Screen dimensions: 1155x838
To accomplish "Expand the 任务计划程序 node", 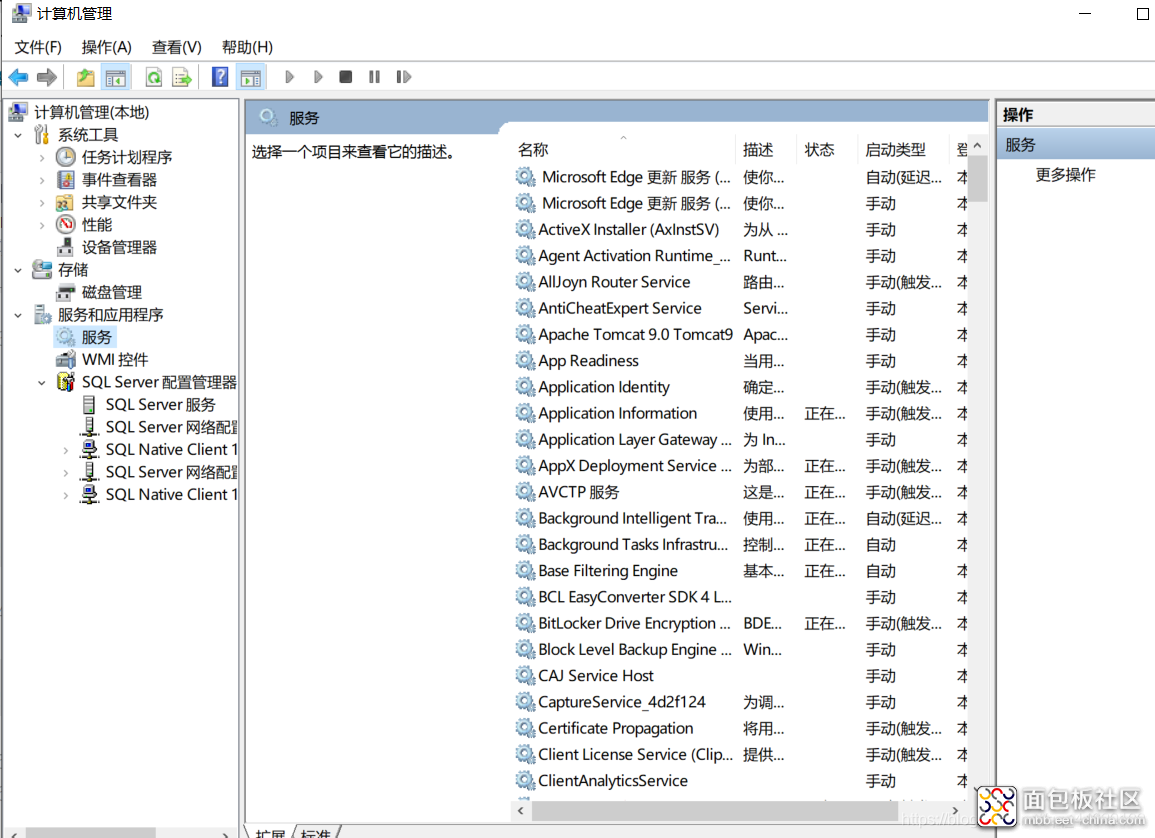I will coord(42,158).
